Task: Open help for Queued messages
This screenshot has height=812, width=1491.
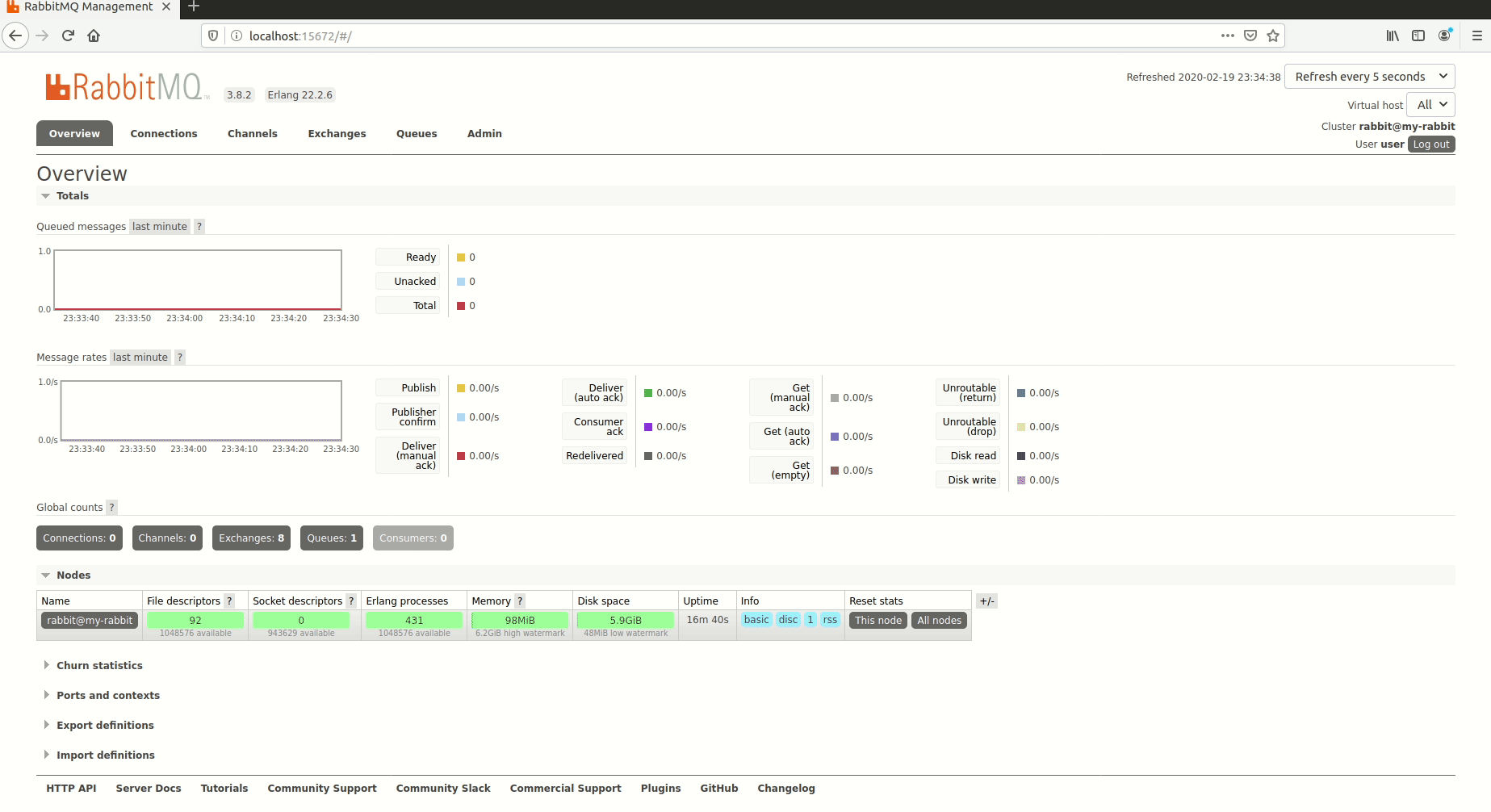Action: (x=199, y=227)
